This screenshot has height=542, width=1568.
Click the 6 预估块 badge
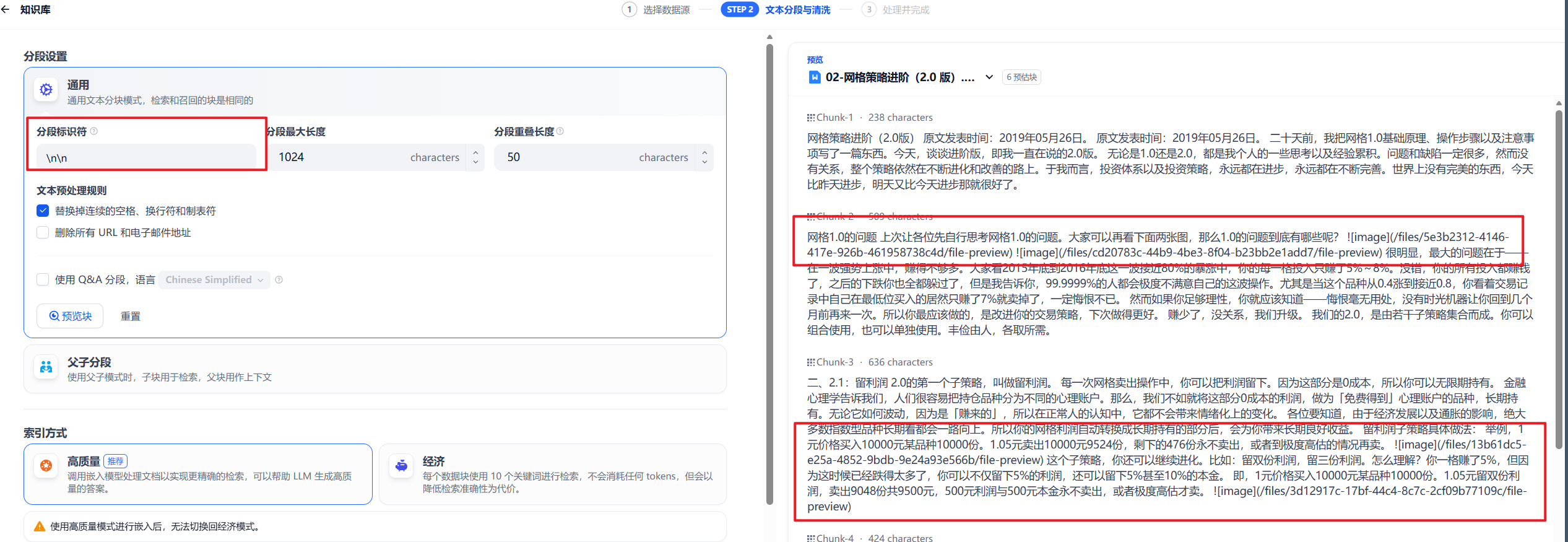click(x=1021, y=77)
